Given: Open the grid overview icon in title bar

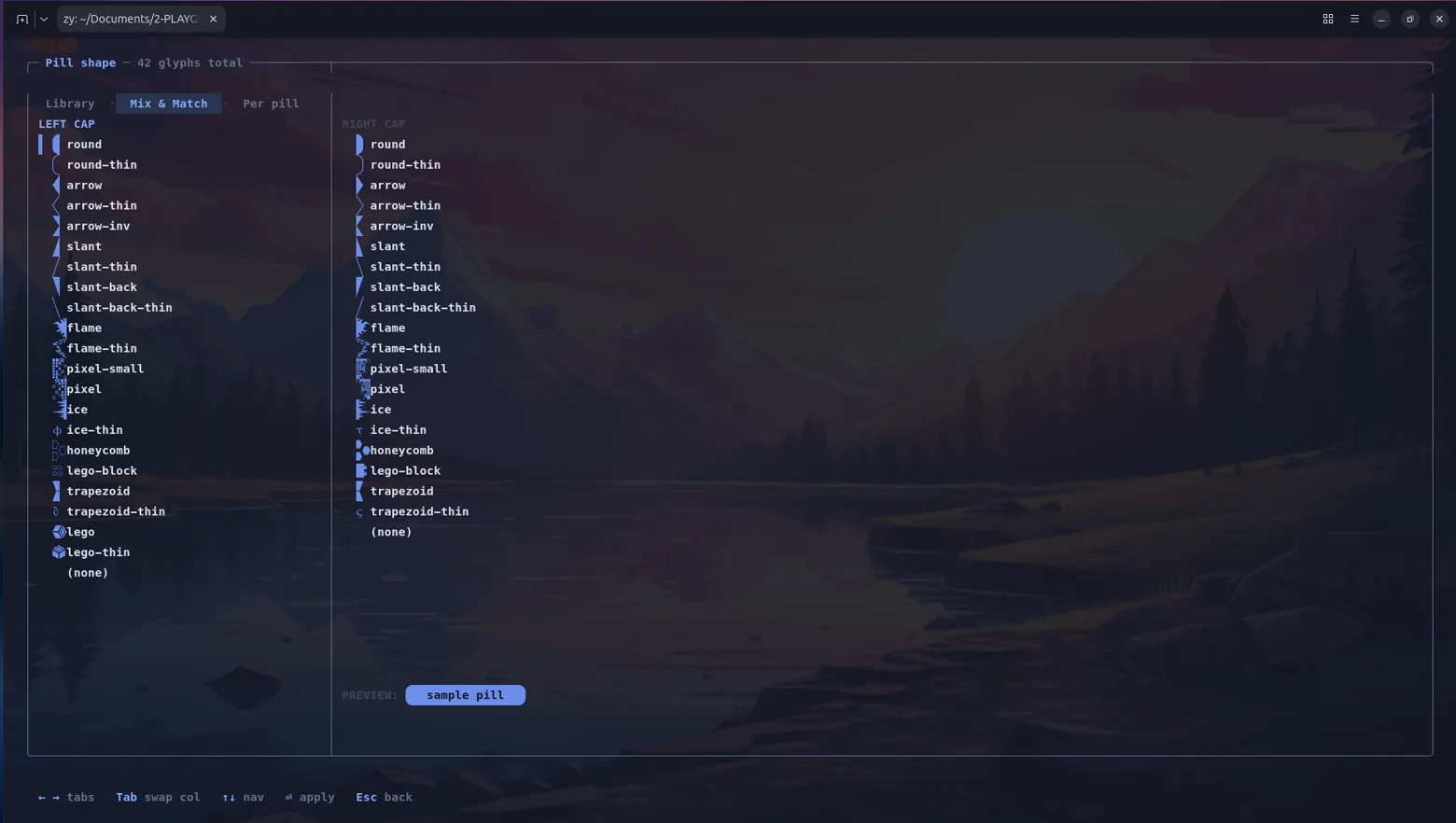Looking at the screenshot, I should click(x=1328, y=19).
